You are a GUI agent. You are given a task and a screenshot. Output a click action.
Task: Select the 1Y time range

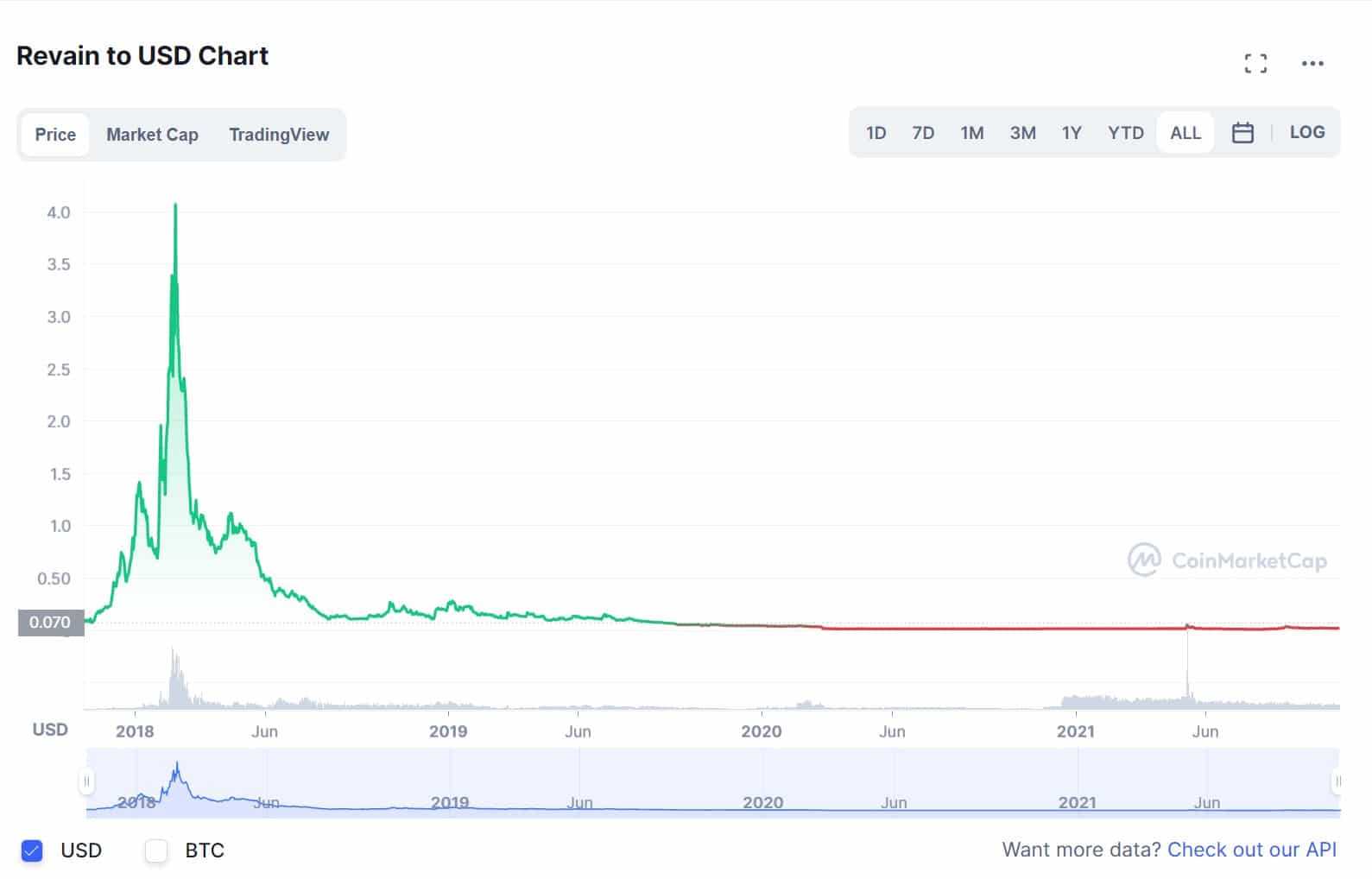pos(1072,133)
